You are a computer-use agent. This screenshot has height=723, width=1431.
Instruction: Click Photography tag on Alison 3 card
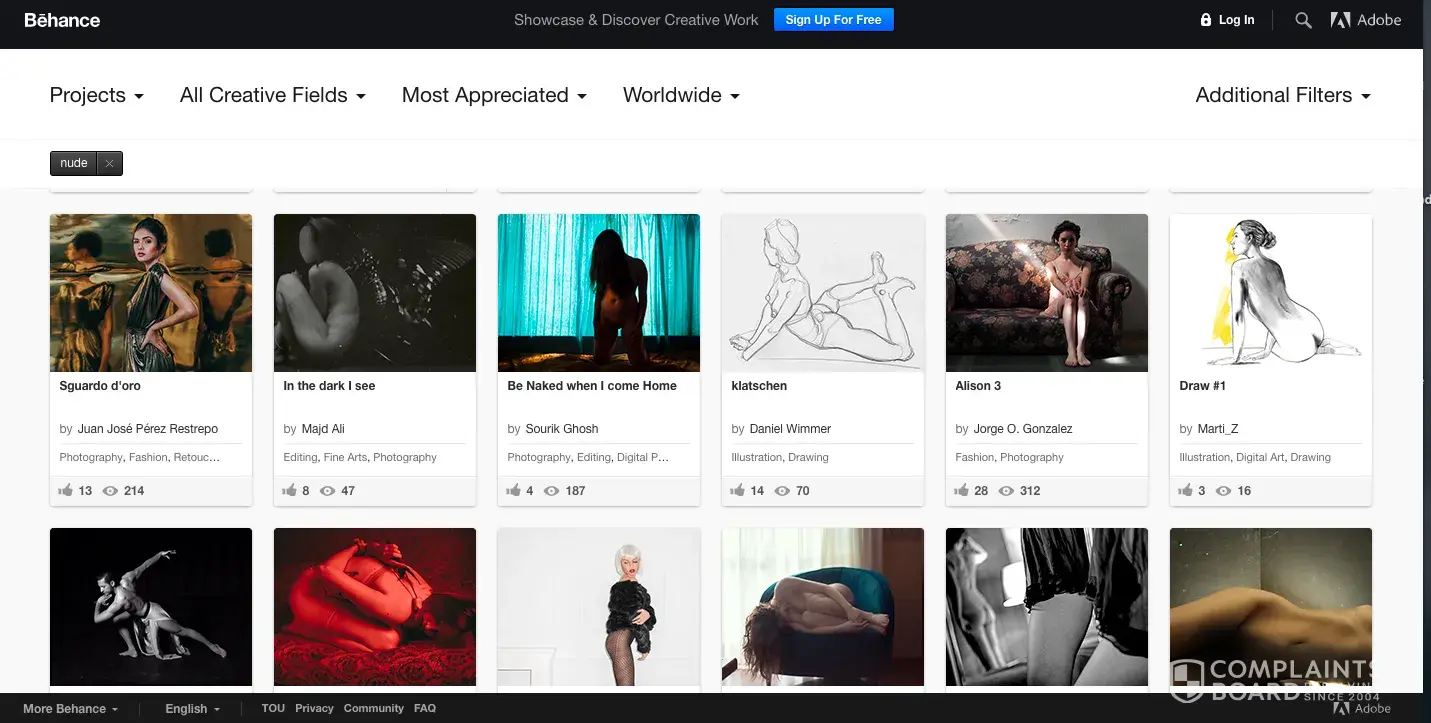1032,457
